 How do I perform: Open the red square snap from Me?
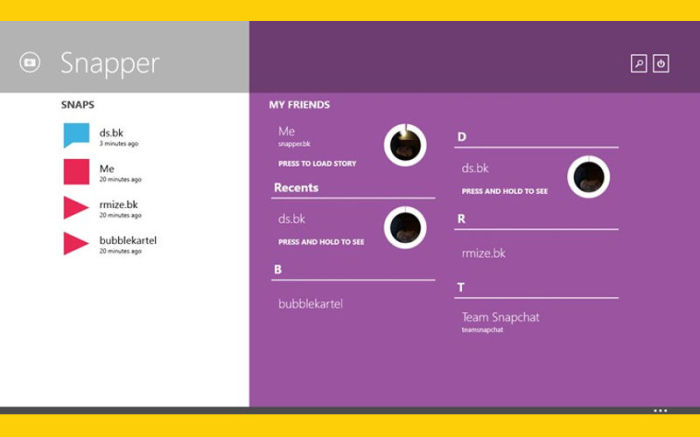tap(76, 172)
